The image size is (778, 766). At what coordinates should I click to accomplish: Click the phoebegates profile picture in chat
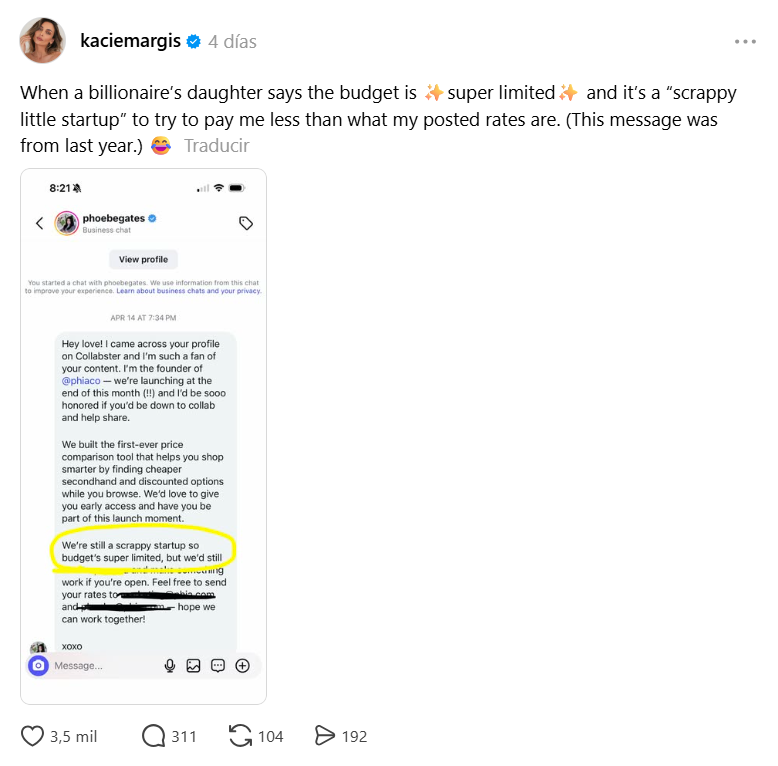click(x=66, y=223)
